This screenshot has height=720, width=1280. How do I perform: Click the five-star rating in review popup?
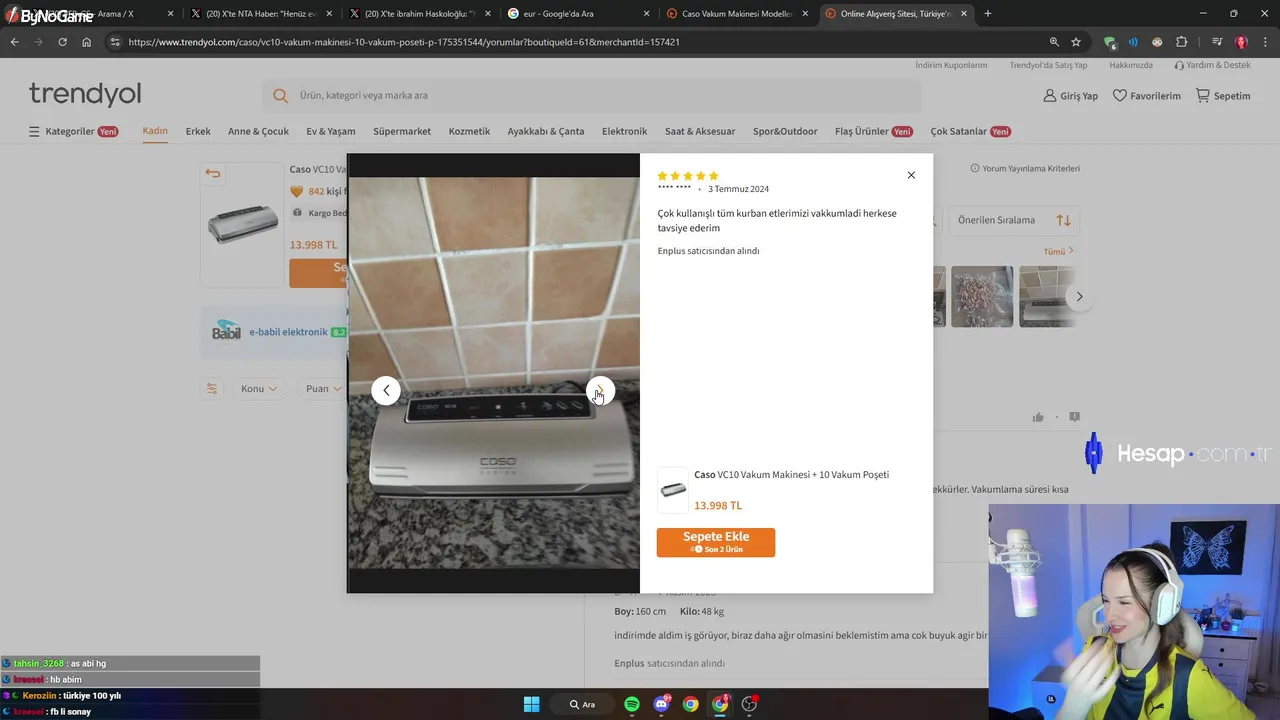pos(688,176)
